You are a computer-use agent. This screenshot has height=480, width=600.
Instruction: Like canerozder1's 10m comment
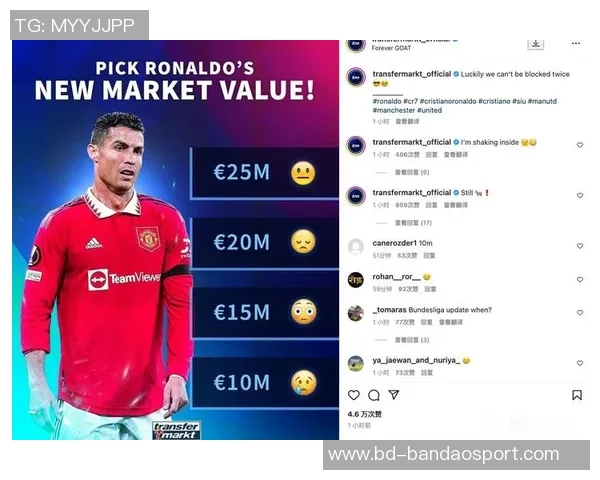tap(580, 246)
